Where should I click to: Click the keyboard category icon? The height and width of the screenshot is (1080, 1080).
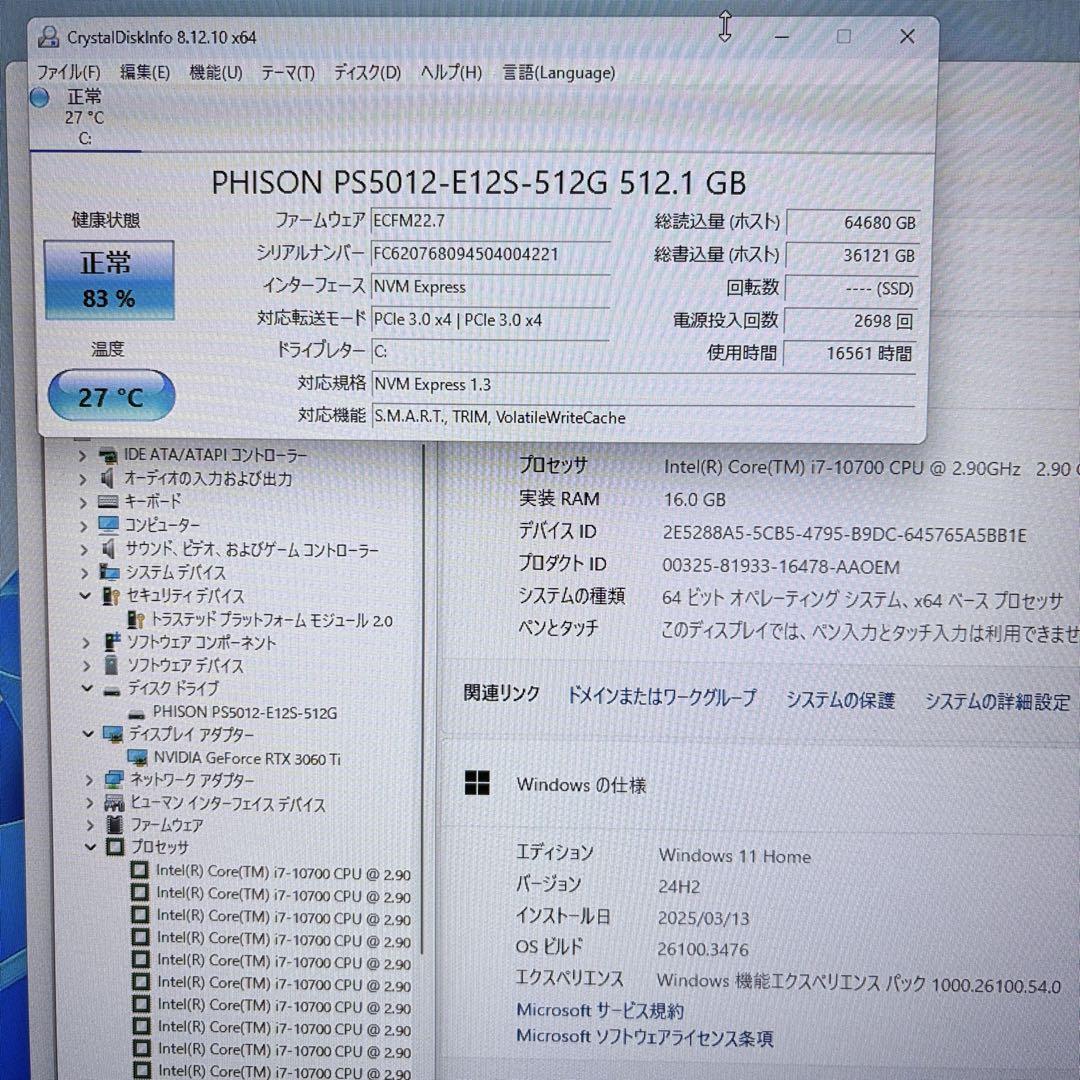(x=108, y=501)
